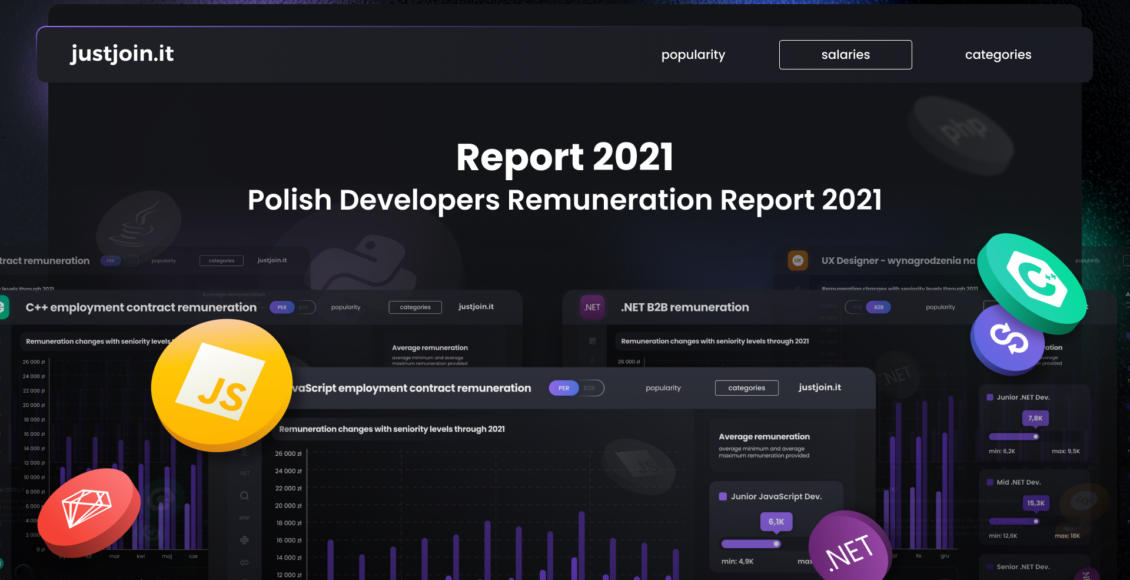Click the Python icon in JavaScript panel sidebar
The width and height of the screenshot is (1130, 580).
click(244, 540)
